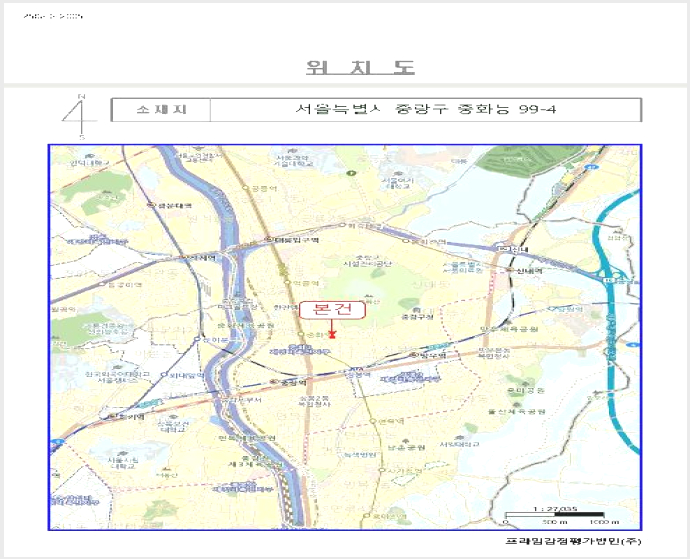
Task: Click the 태릉입구역 station marker
Action: pos(269,239)
